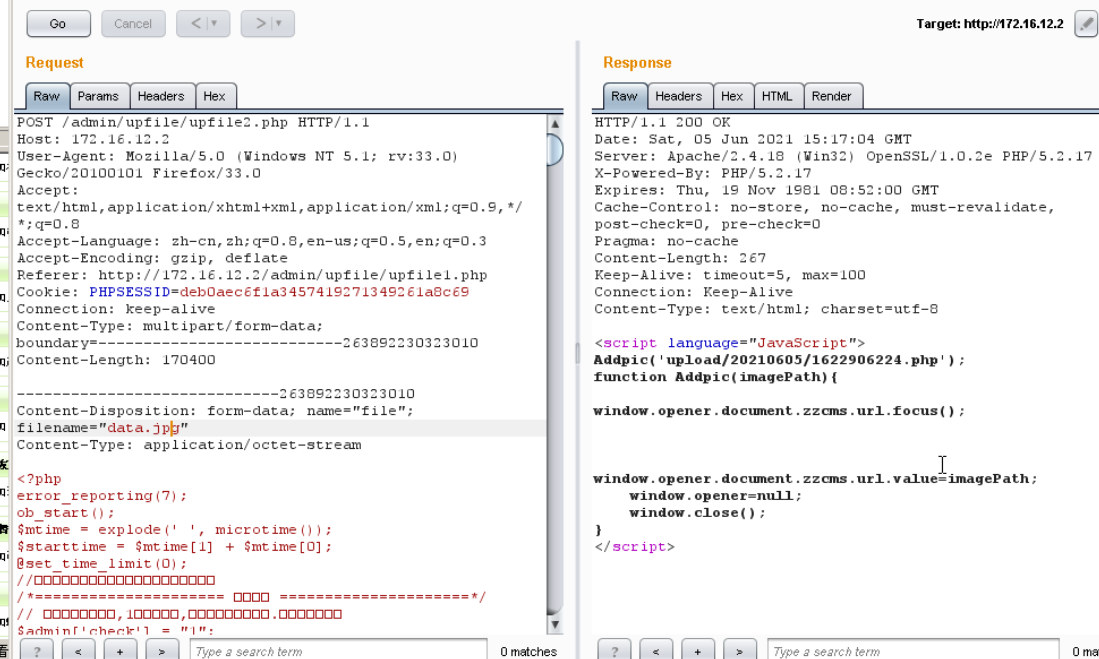Image resolution: width=1099 pixels, height=659 pixels.
Task: Click the request pane scrollbar thumb
Action: [x=554, y=149]
